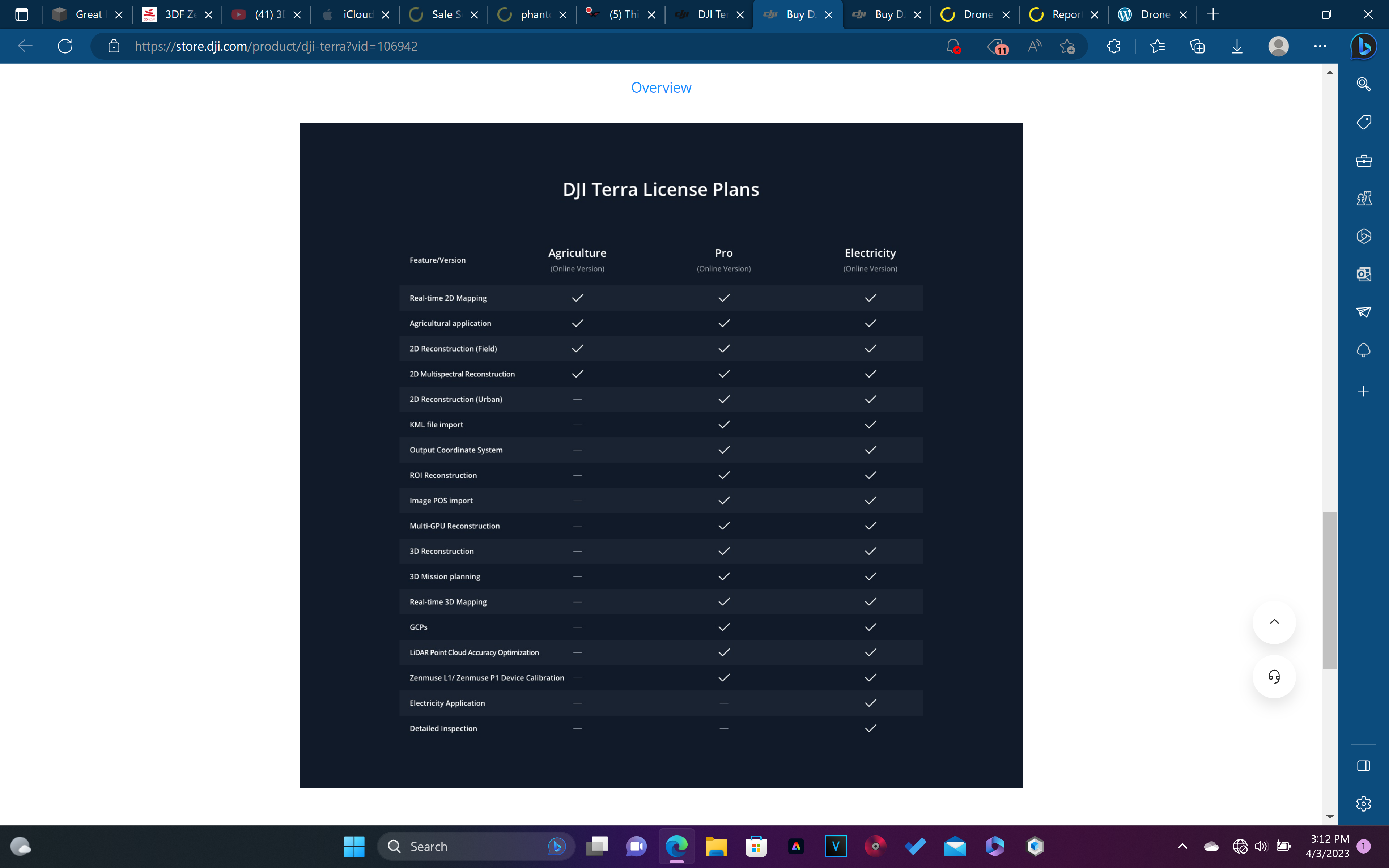The width and height of the screenshot is (1389, 868).
Task: Open sidebar settings gear
Action: pyautogui.click(x=1364, y=804)
